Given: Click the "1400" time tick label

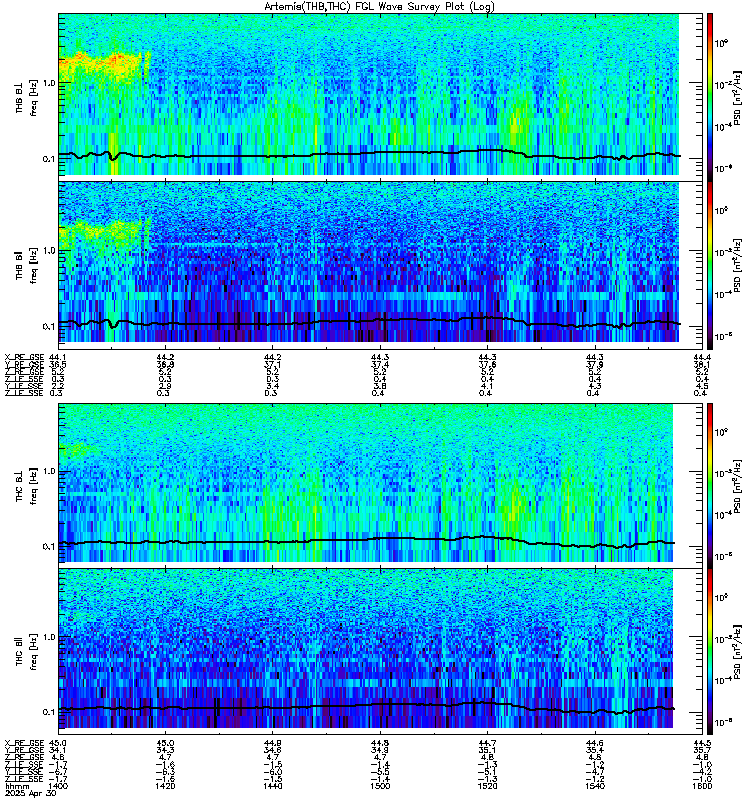Looking at the screenshot, I should tap(57, 786).
